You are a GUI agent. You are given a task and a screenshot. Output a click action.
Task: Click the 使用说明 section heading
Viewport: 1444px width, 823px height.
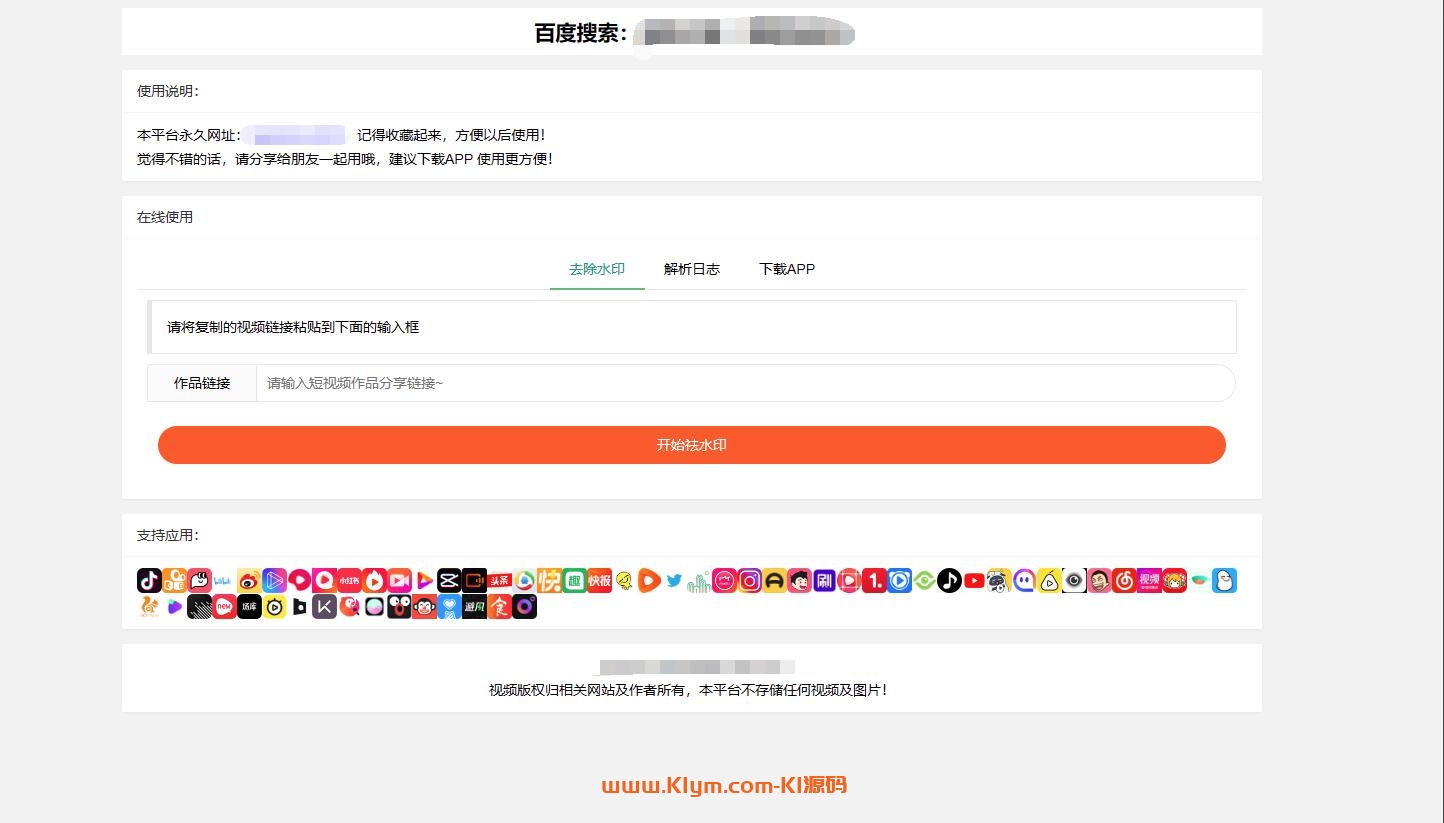tap(168, 91)
